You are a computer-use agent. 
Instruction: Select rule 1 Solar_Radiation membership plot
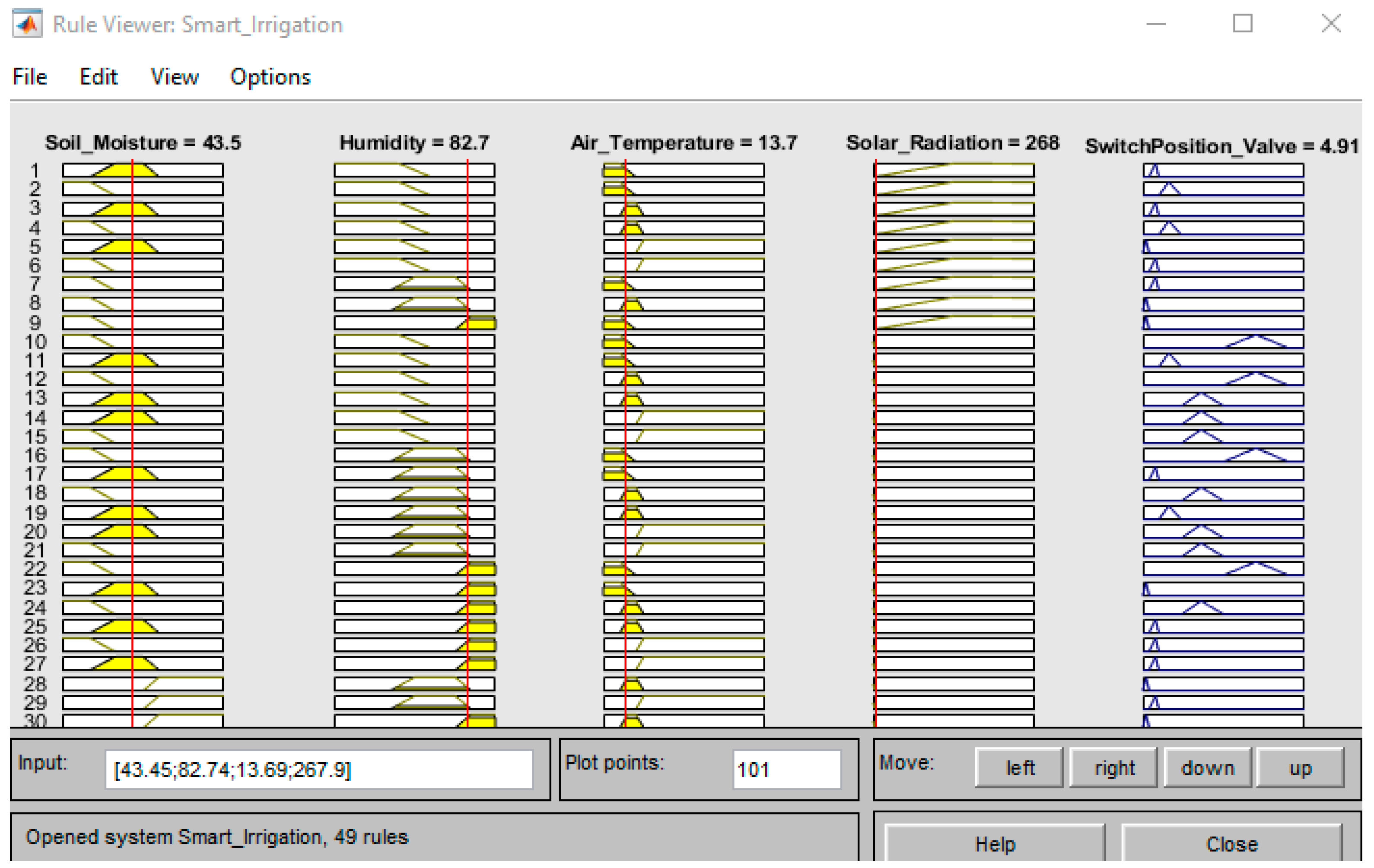tap(954, 170)
